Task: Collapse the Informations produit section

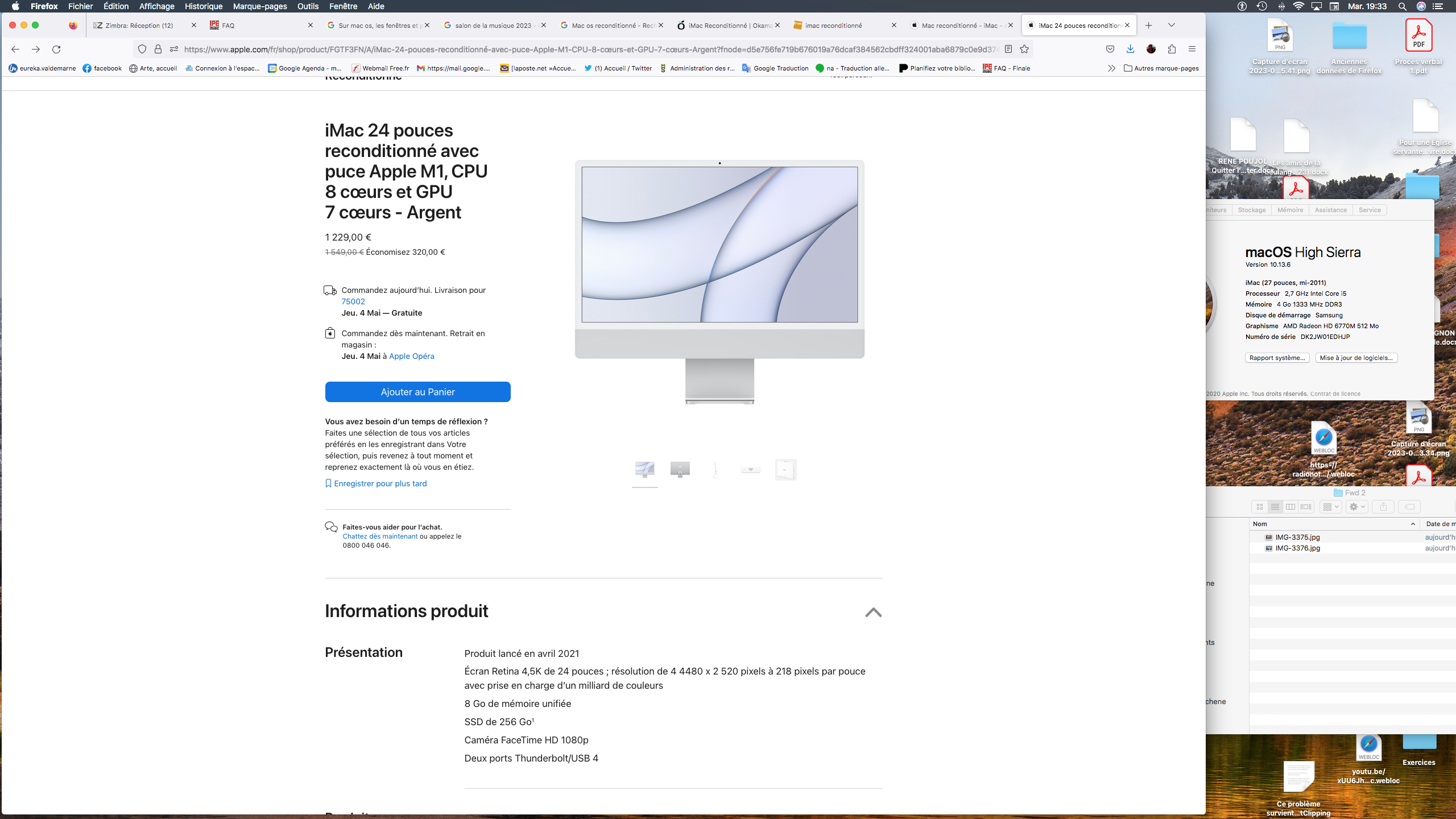Action: tap(873, 613)
